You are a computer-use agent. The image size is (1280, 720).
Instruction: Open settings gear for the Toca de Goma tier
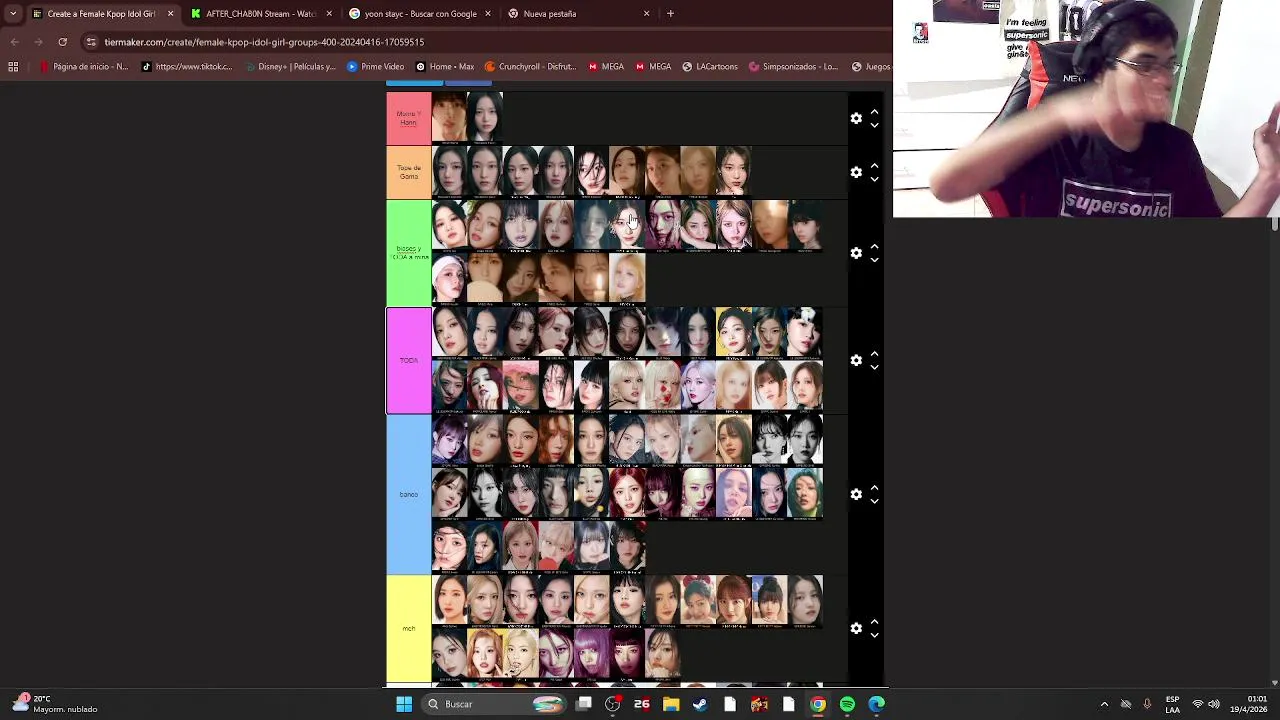pyautogui.click(x=856, y=172)
